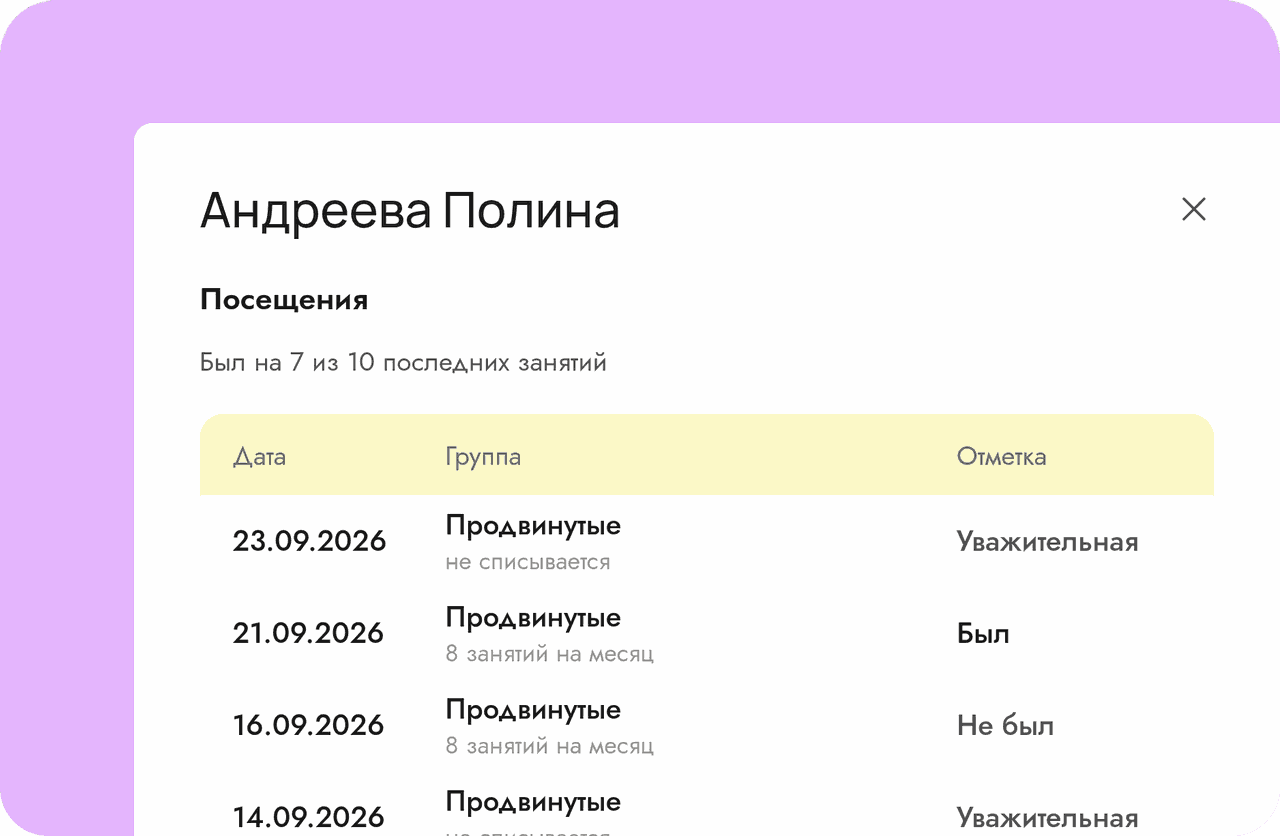Close the Андреева Полина dialog

(1194, 209)
